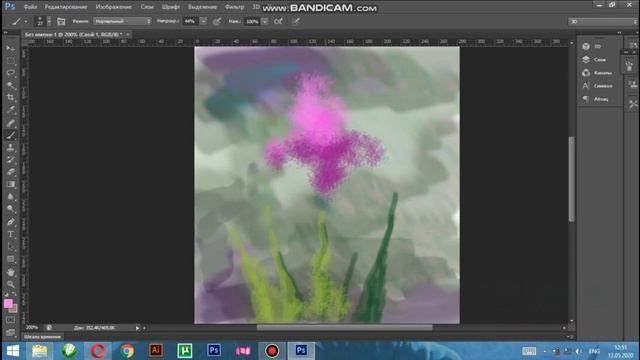Select the Crop tool
640x360 pixels.
pos(11,98)
